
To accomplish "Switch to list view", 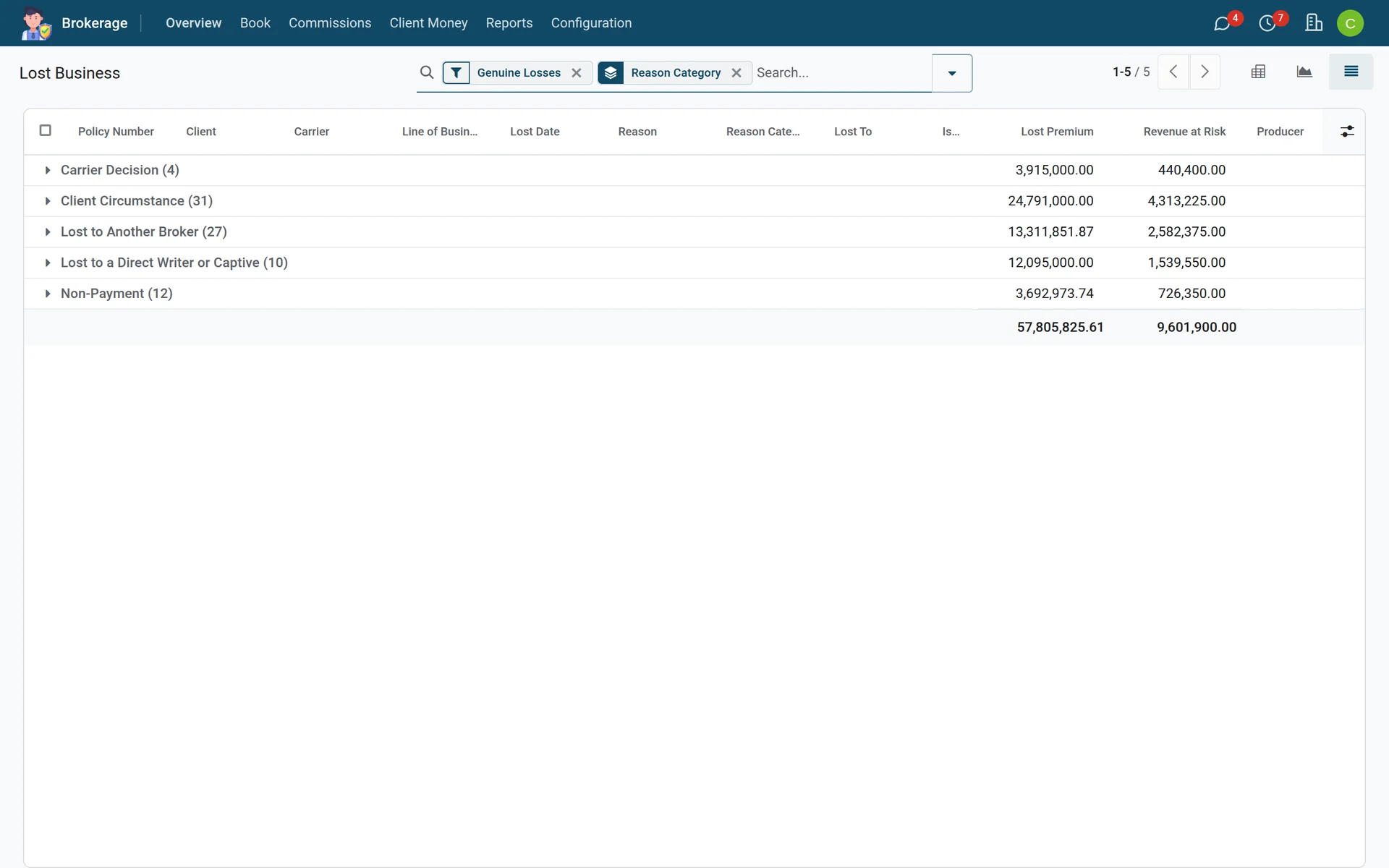I will [1351, 72].
